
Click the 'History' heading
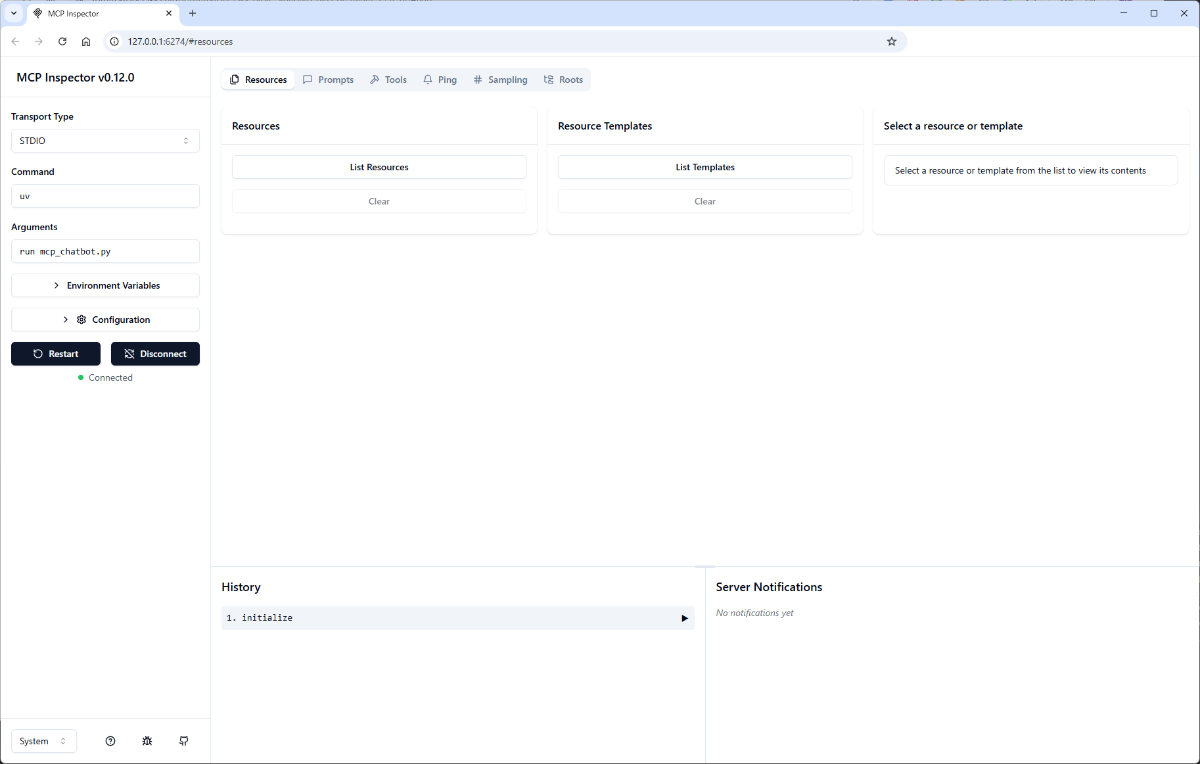(241, 587)
